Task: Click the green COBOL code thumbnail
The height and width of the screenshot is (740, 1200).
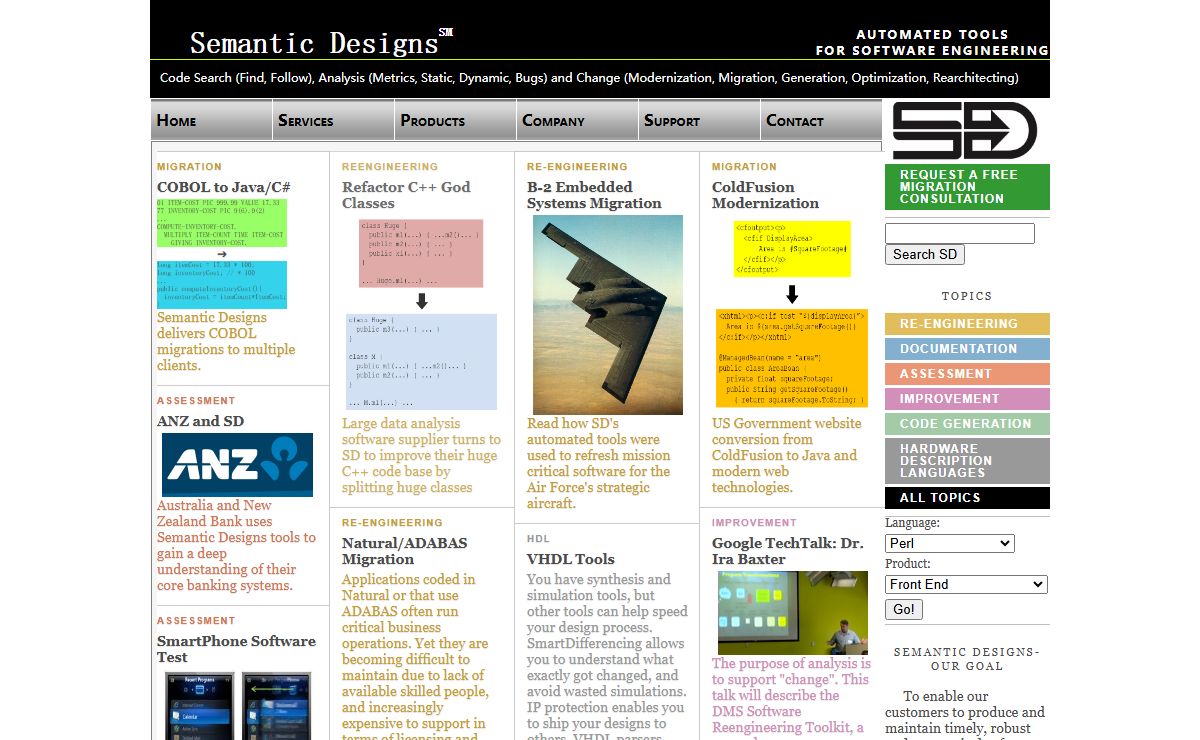Action: pyautogui.click(x=222, y=223)
